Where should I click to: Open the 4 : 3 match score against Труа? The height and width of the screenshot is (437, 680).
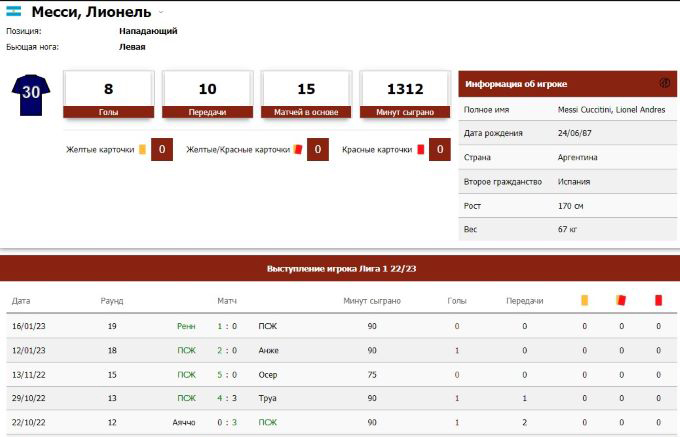(x=227, y=398)
